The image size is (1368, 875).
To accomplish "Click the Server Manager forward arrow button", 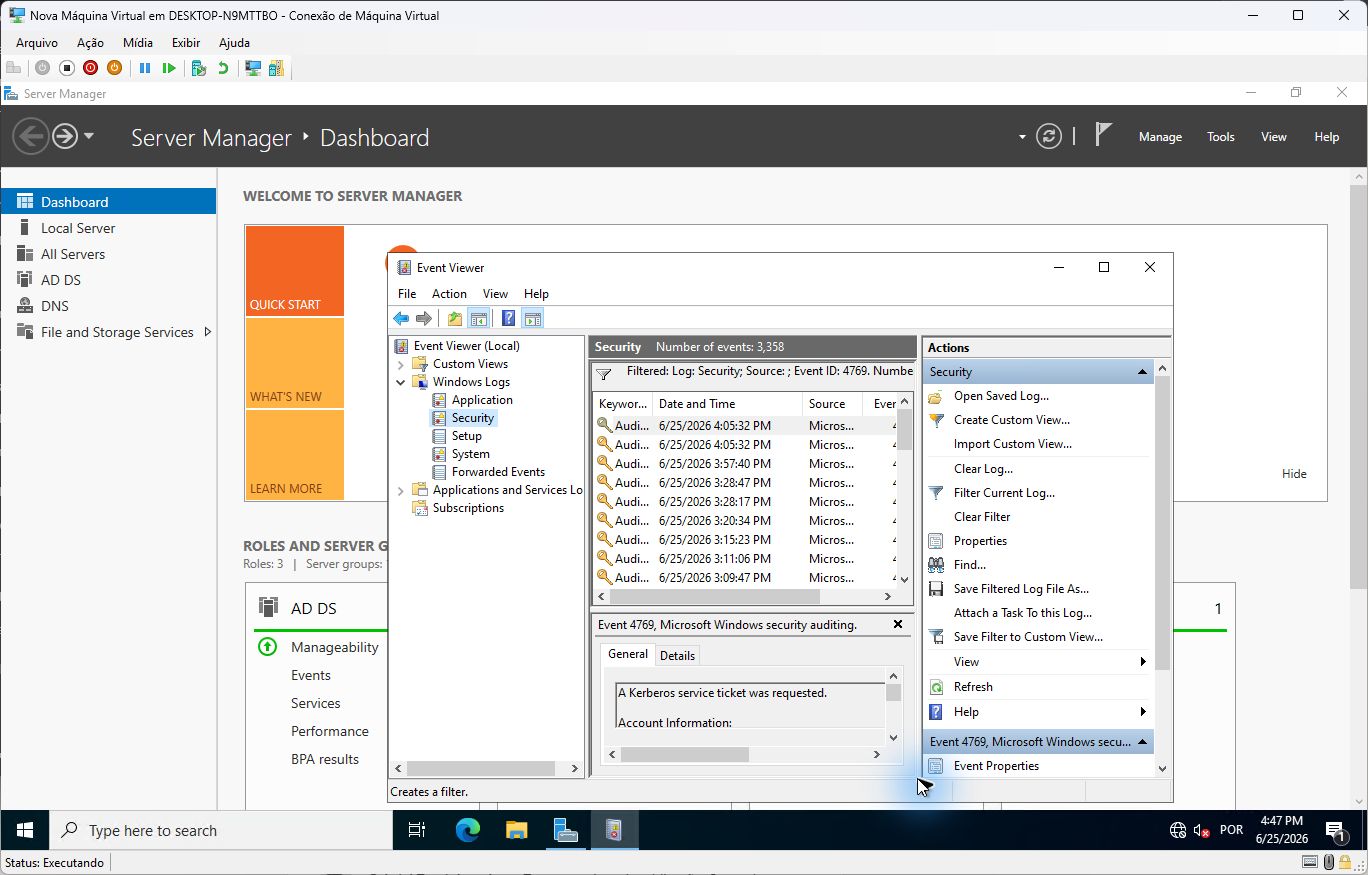I will tap(65, 136).
